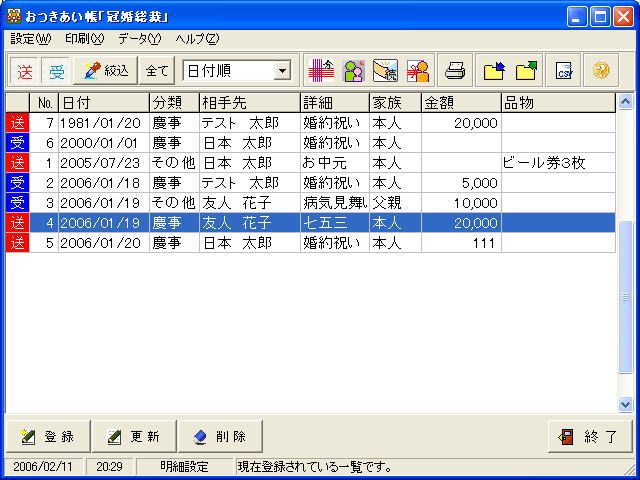Click the yellow help question mark icon
The image size is (640, 480).
[601, 71]
